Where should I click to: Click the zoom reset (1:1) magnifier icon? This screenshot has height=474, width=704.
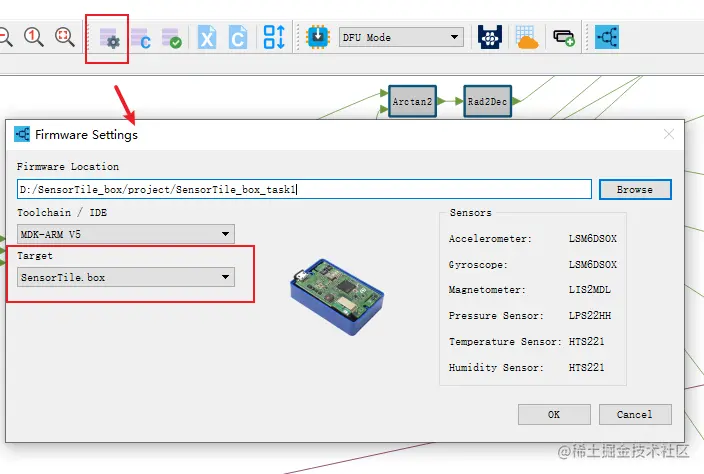[34, 37]
